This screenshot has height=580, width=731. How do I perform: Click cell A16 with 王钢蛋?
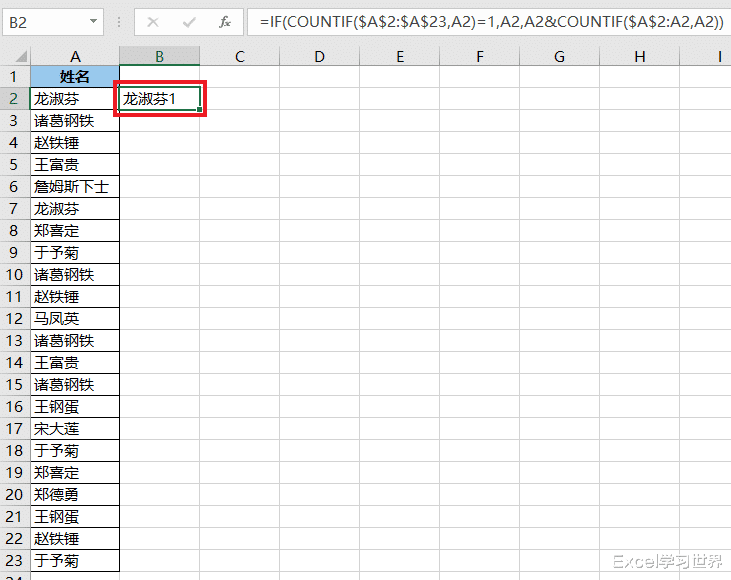pos(75,407)
